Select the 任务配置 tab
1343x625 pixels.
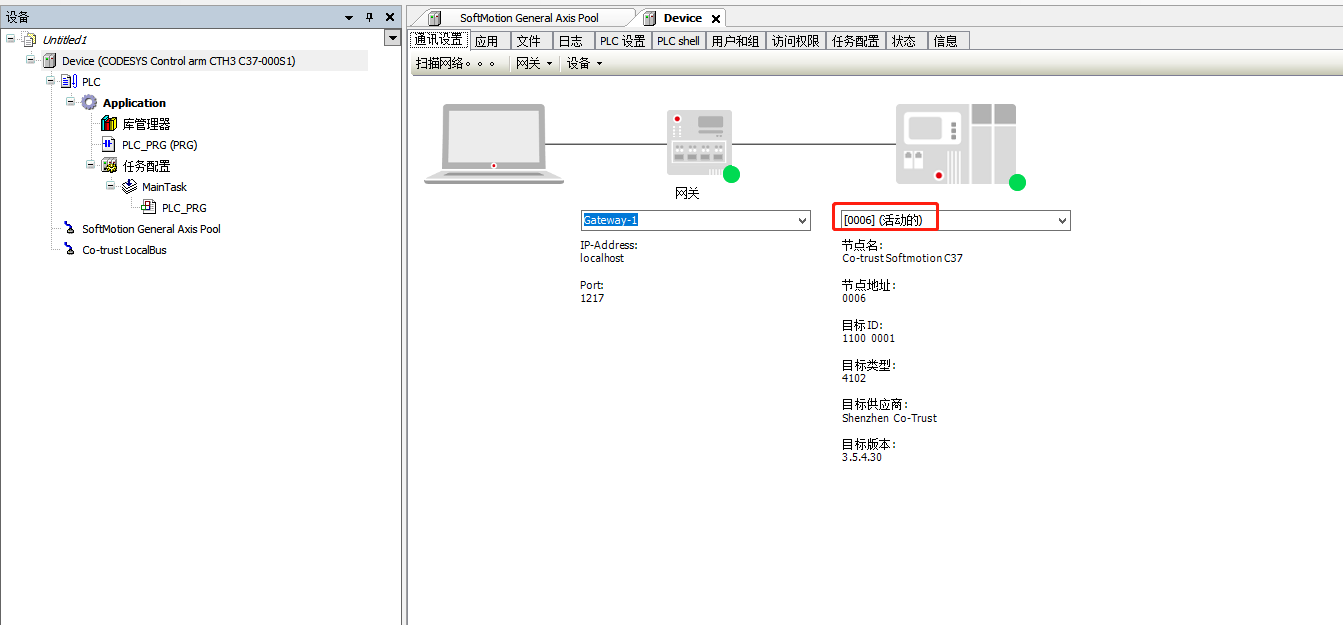(x=856, y=41)
